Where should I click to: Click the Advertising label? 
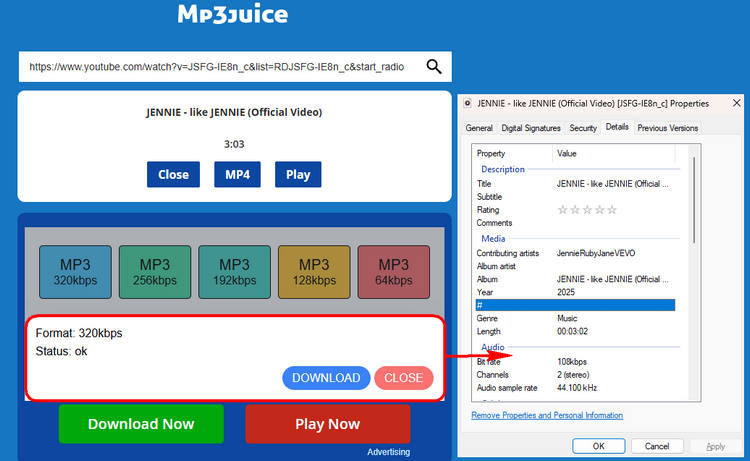[388, 452]
